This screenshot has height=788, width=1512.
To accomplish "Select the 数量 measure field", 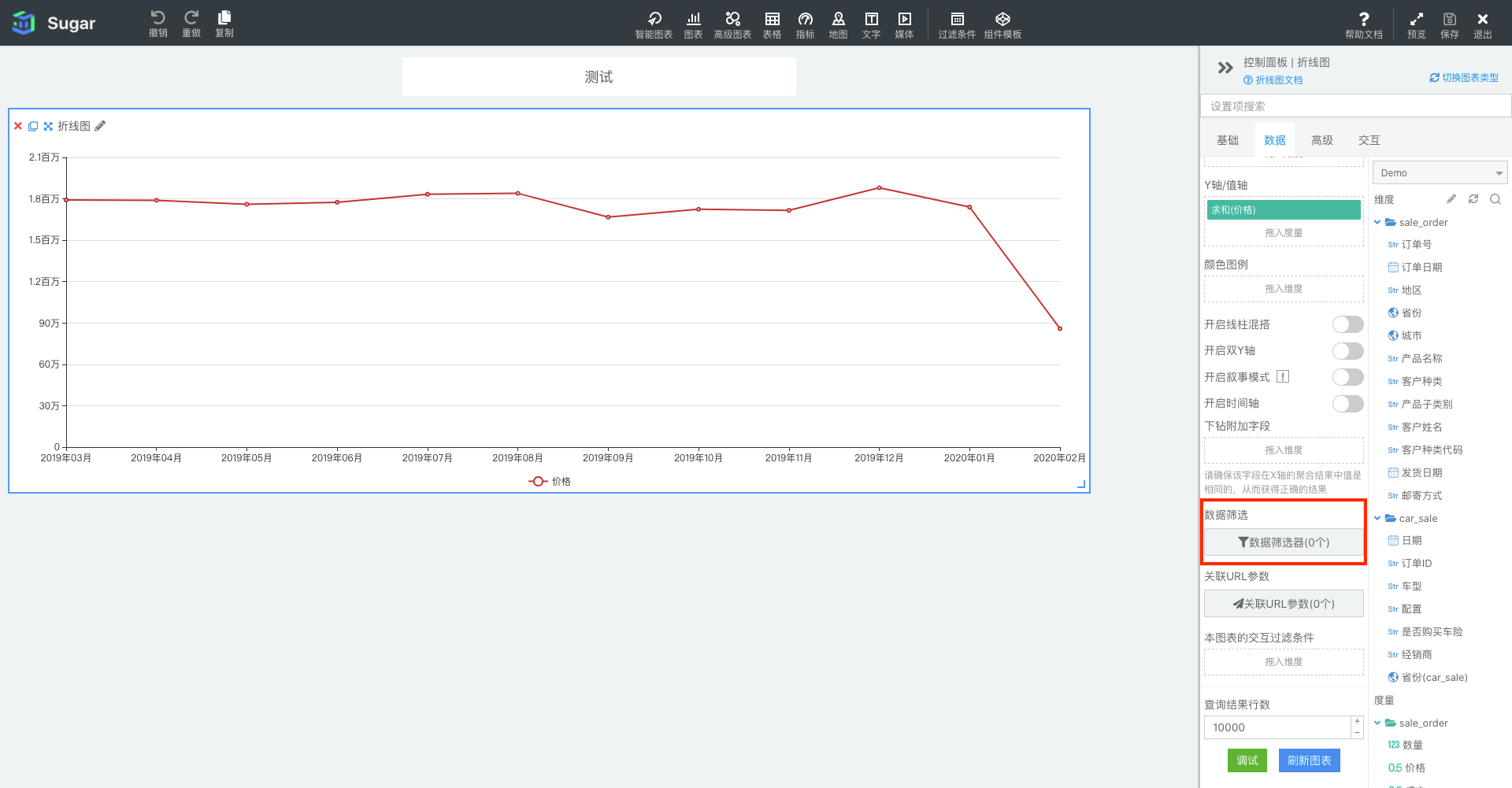I will (1405, 745).
